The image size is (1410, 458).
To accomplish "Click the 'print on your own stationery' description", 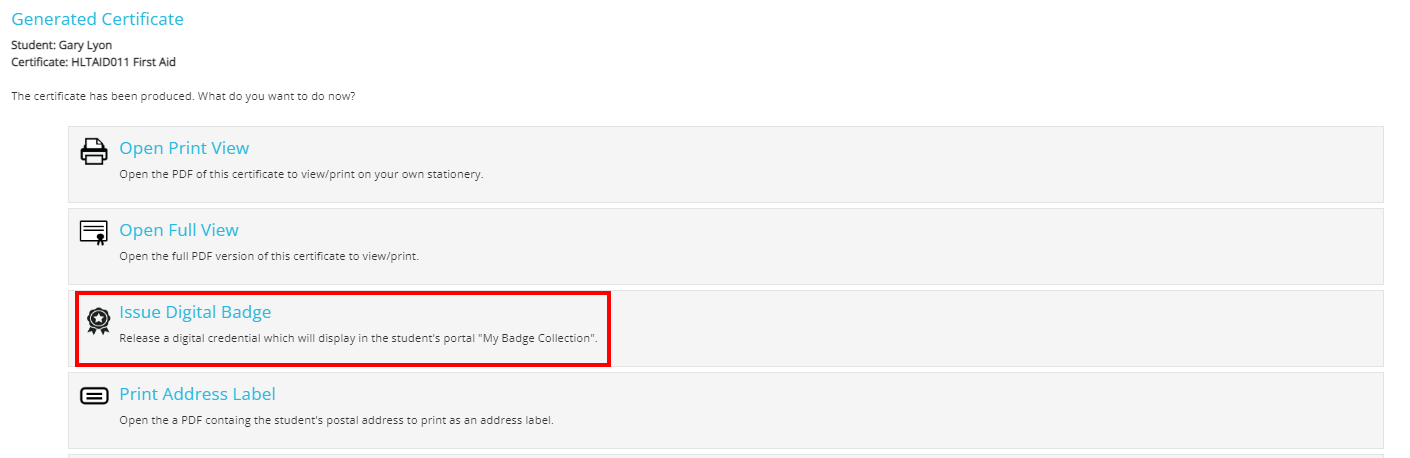I will pyautogui.click(x=301, y=174).
